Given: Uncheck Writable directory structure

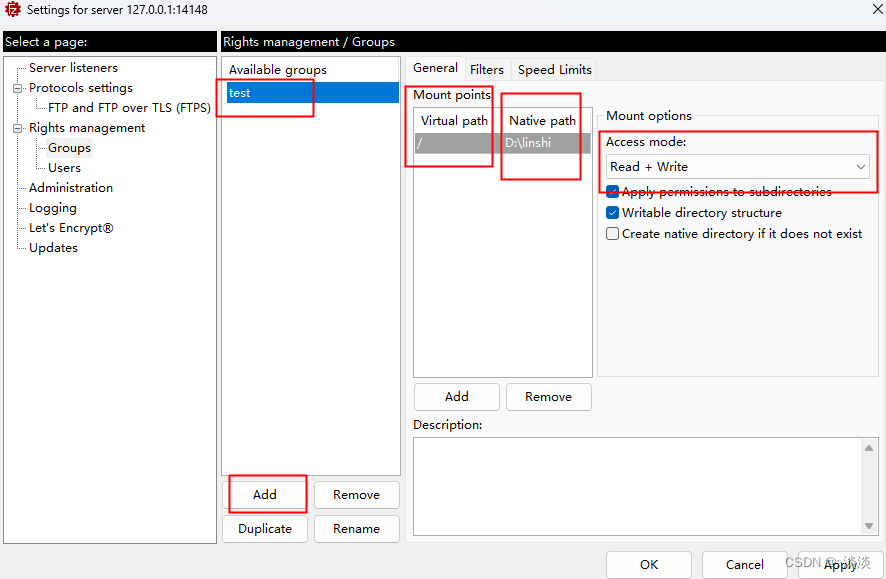Looking at the screenshot, I should pos(613,212).
